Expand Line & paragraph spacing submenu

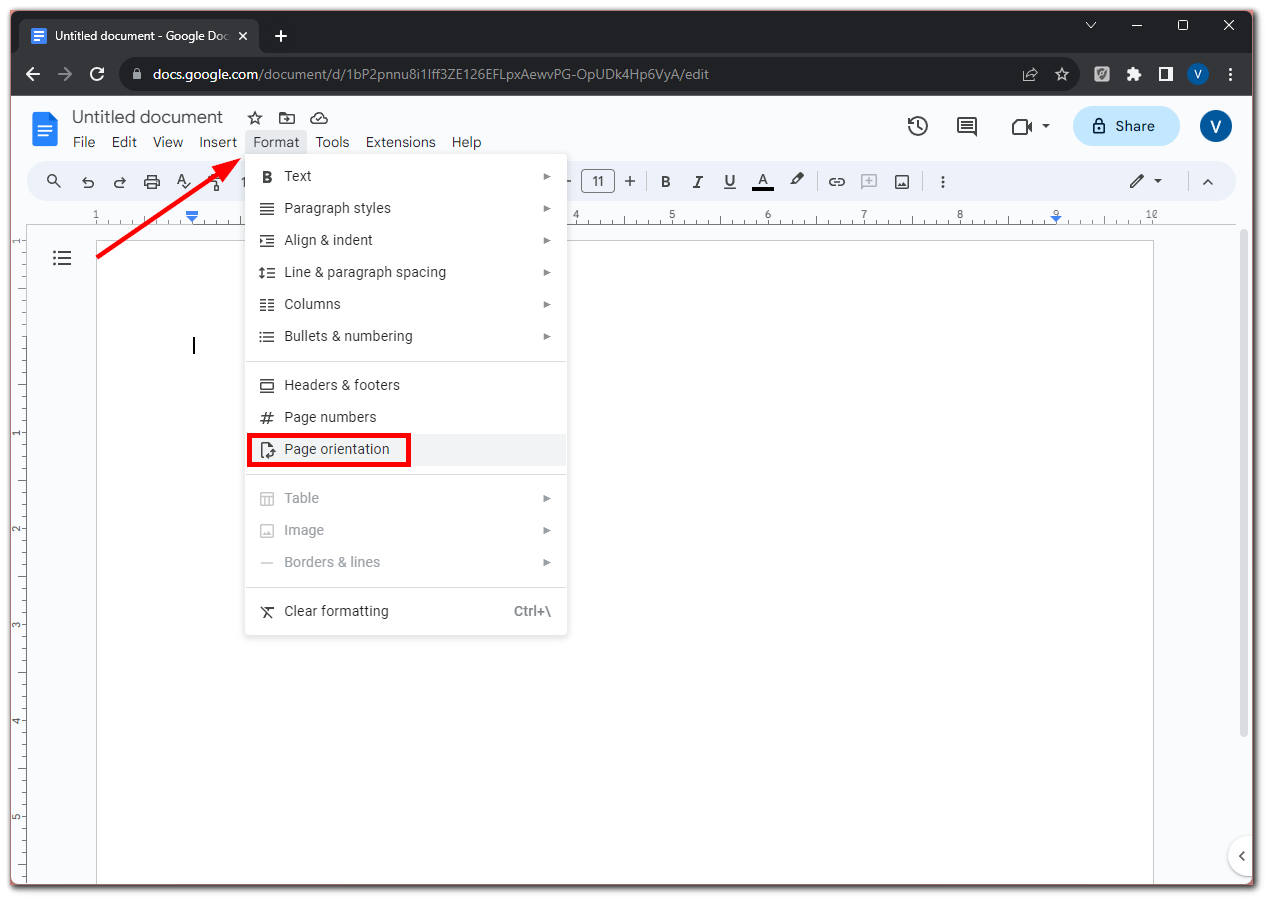(x=406, y=272)
